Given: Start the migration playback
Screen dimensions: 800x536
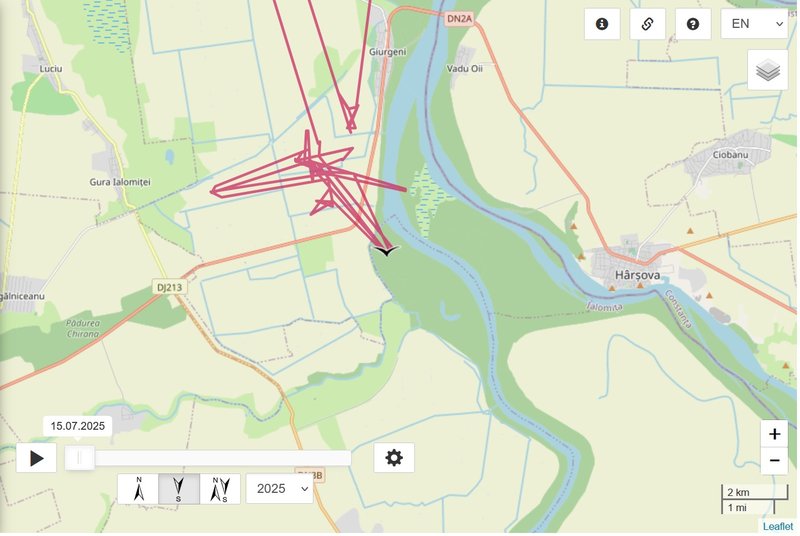Looking at the screenshot, I should click(36, 458).
